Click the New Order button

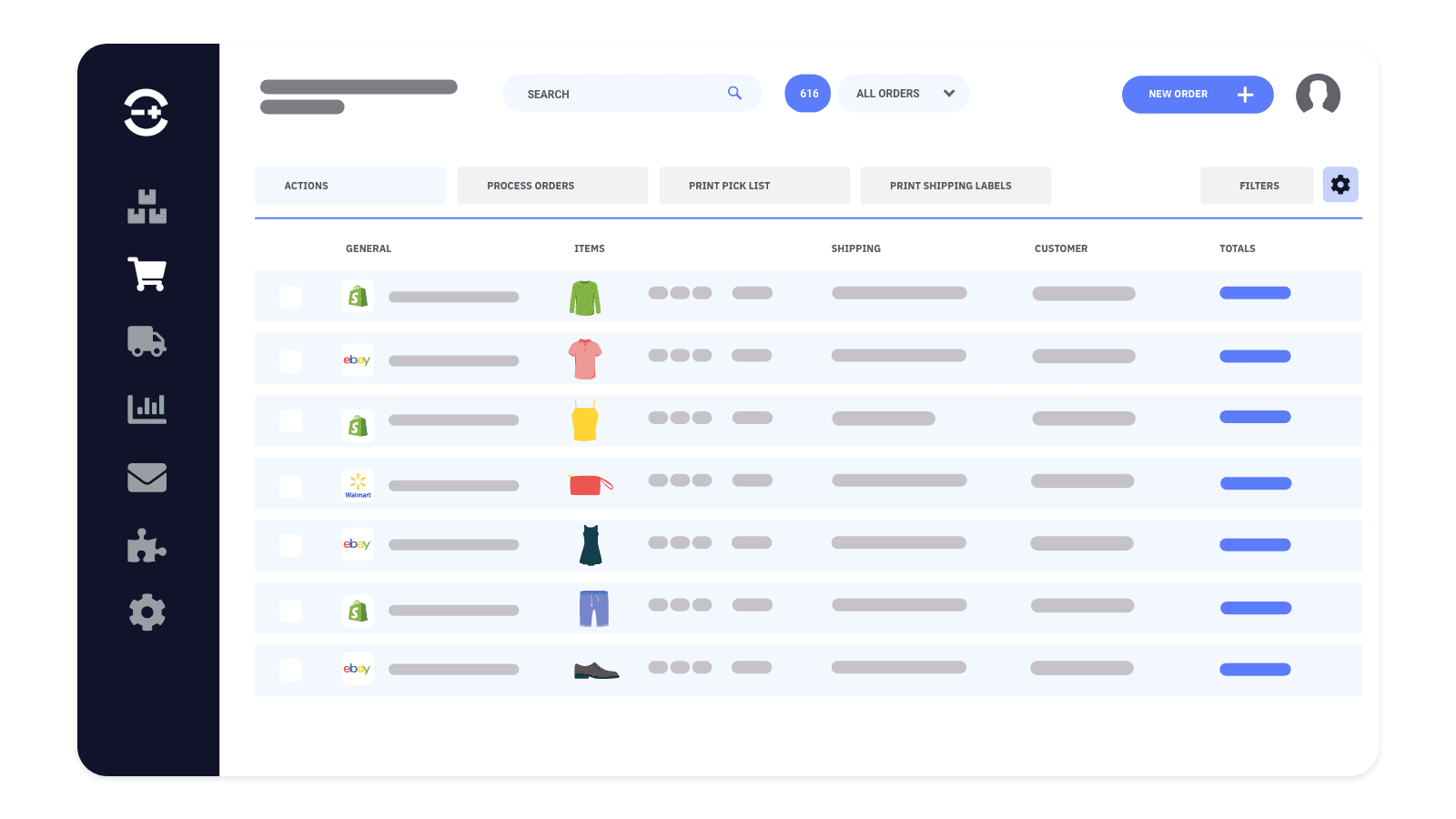pyautogui.click(x=1198, y=94)
